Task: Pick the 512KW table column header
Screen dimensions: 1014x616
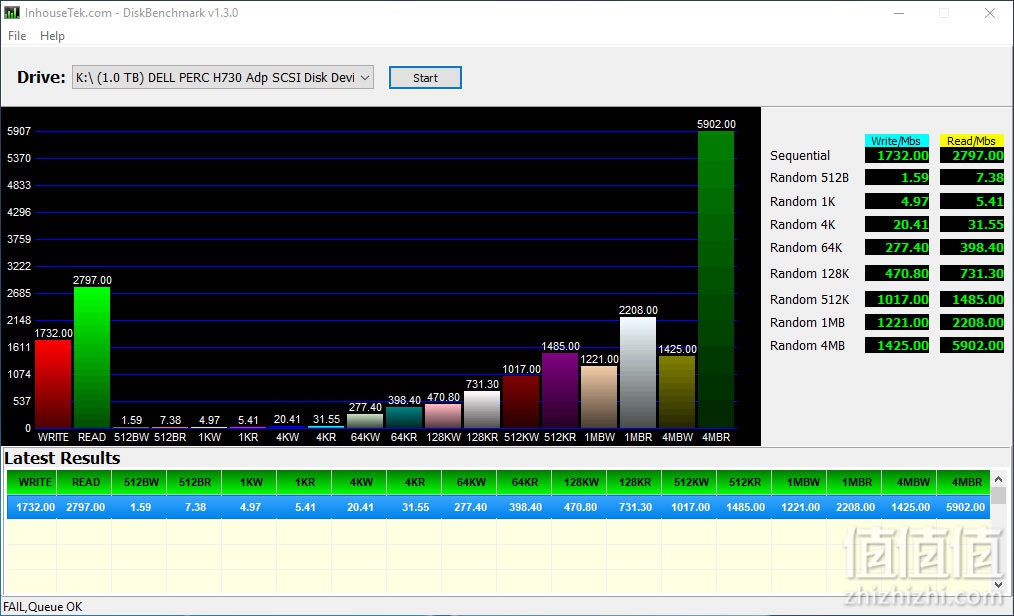Action: coord(690,482)
